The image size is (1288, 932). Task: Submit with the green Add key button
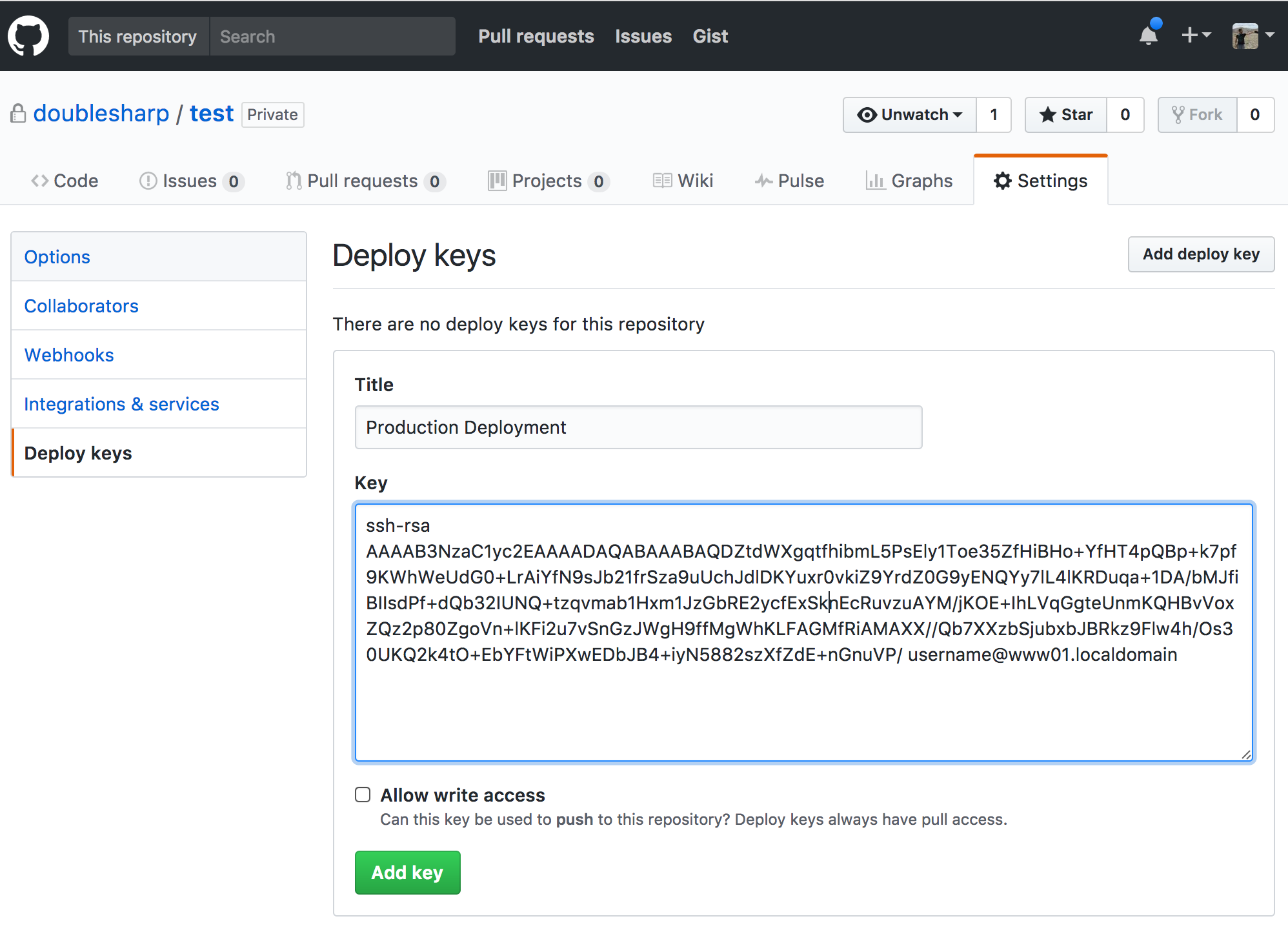pyautogui.click(x=407, y=873)
